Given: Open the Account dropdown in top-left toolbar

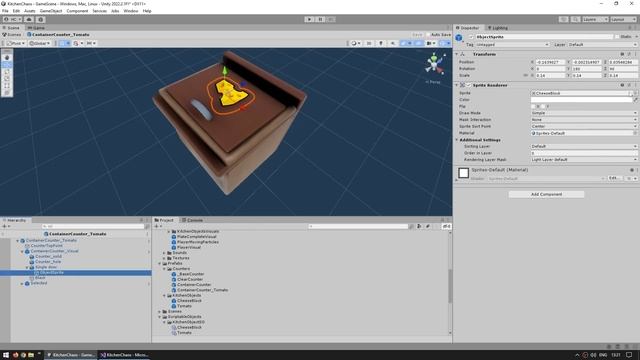Looking at the screenshot, I should (12, 19).
